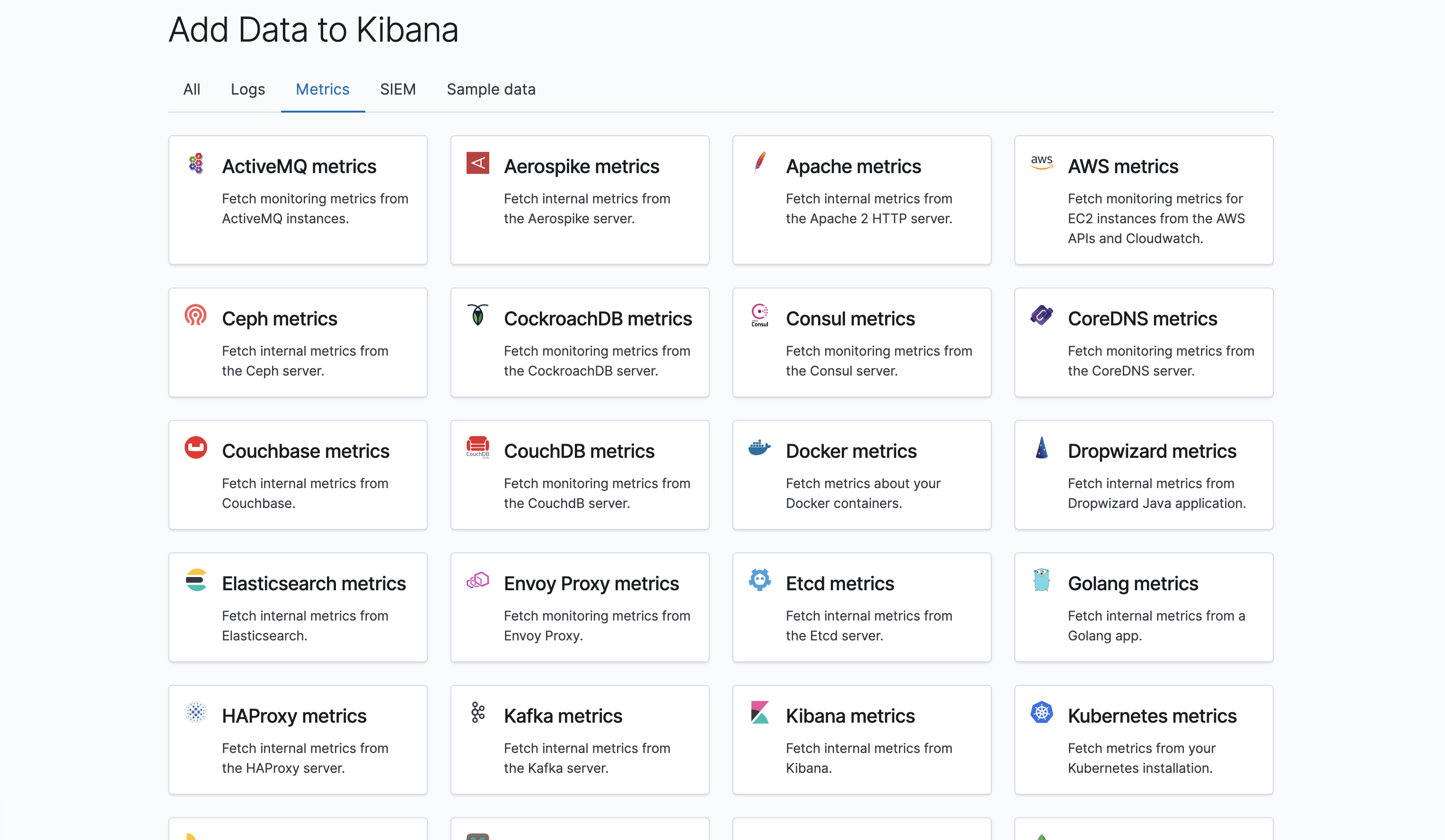
Task: Open the SIEM tab
Action: (397, 89)
